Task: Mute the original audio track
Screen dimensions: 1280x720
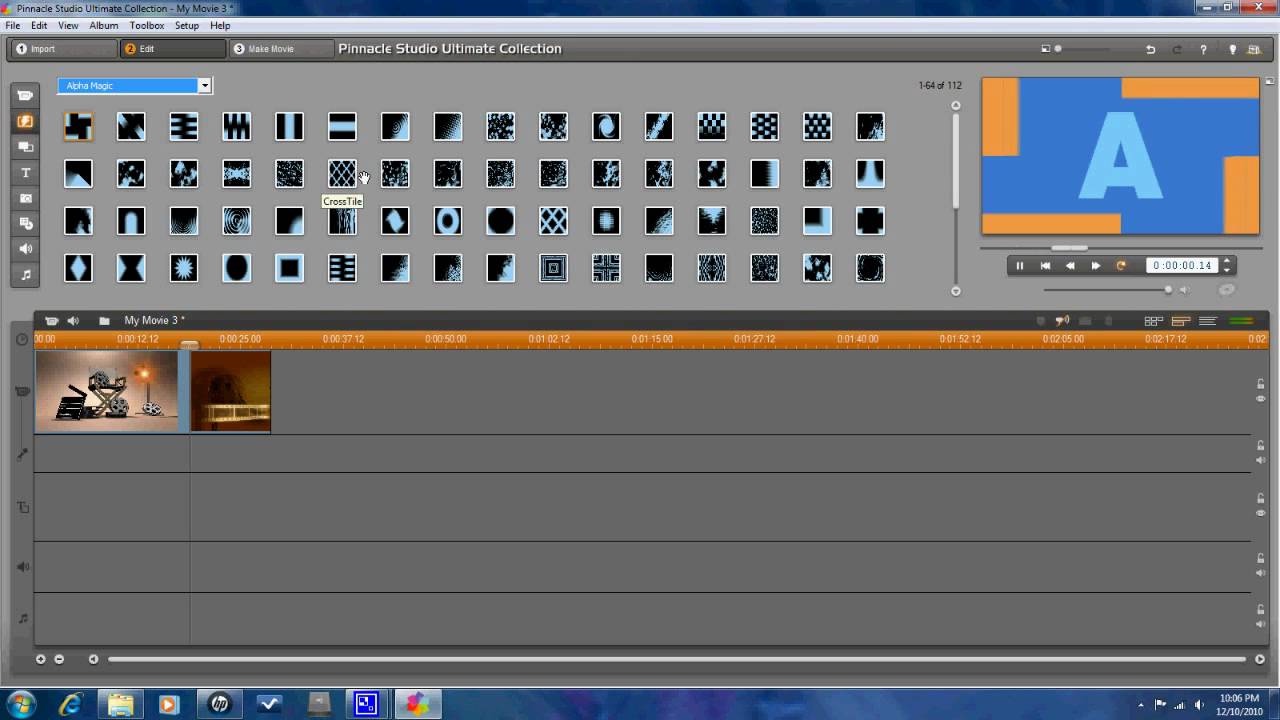Action: (x=1261, y=461)
